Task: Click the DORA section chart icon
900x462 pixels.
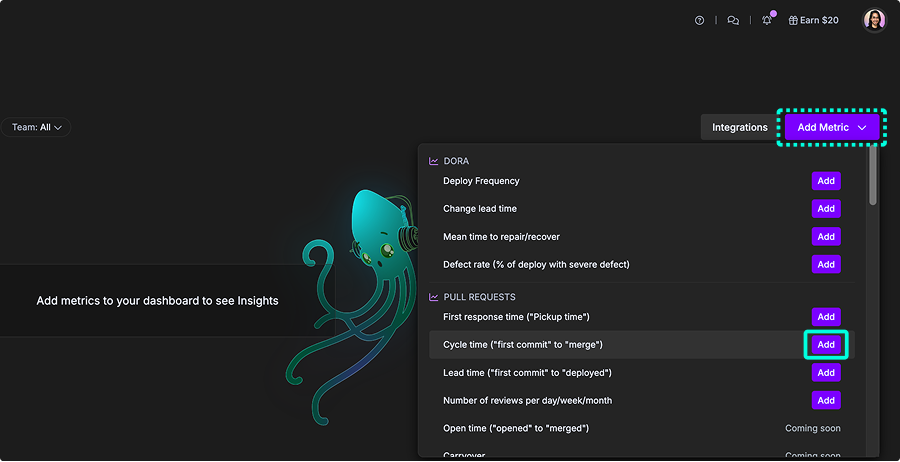Action: coord(433,161)
